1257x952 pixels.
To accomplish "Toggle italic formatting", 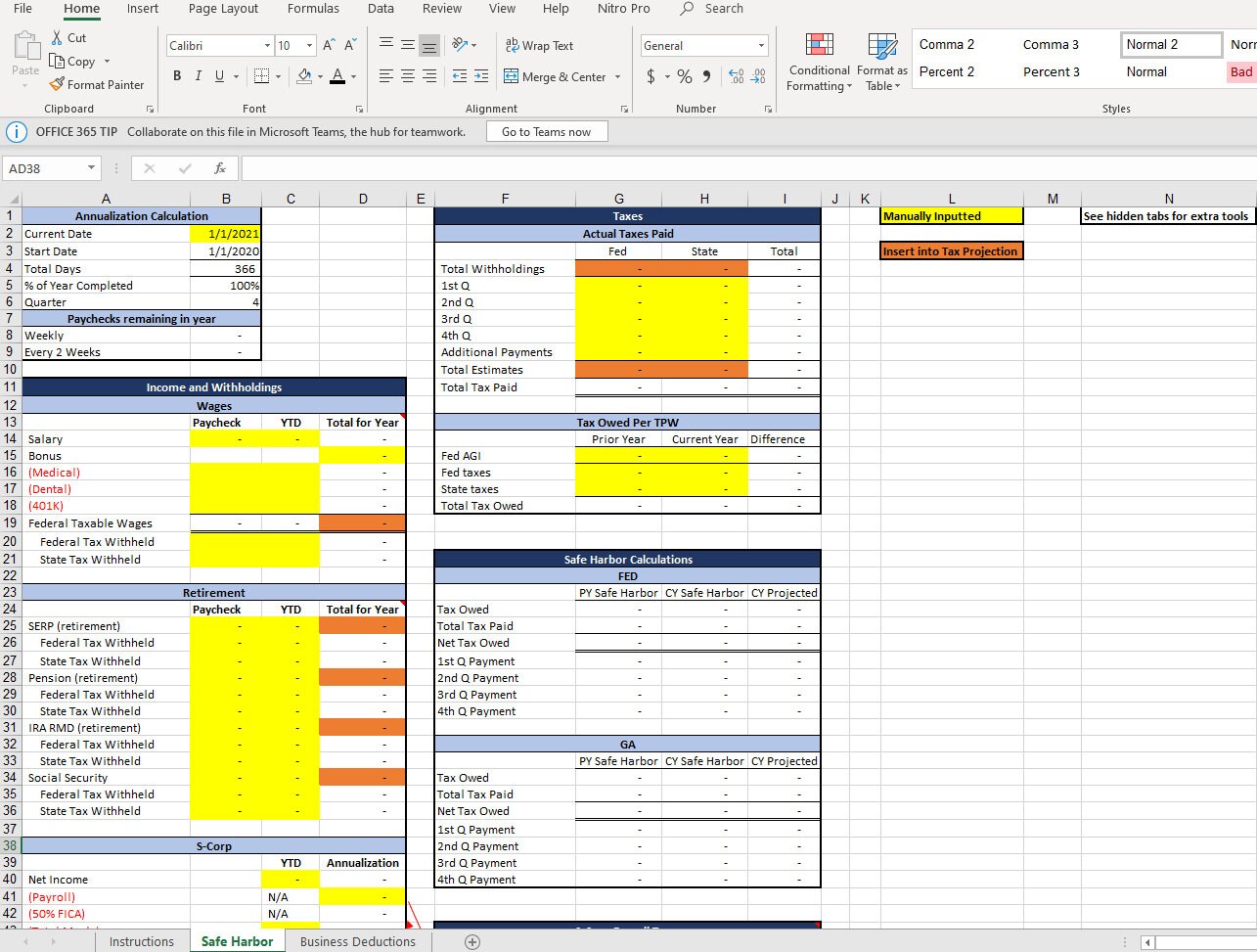I will tap(198, 75).
